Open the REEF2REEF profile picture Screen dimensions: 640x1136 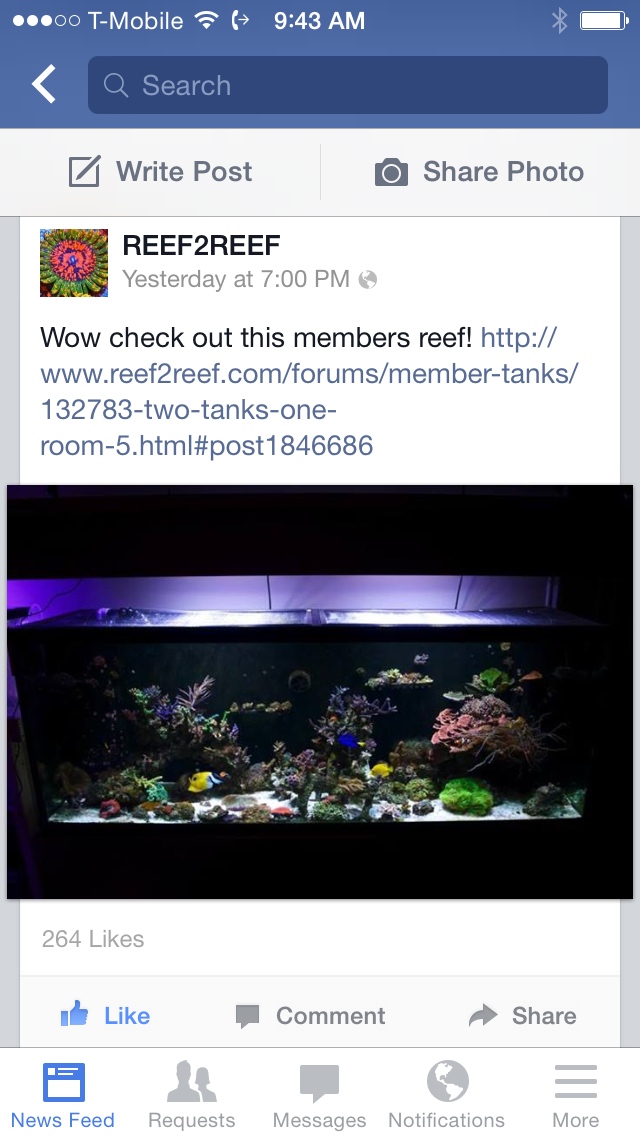(x=74, y=263)
